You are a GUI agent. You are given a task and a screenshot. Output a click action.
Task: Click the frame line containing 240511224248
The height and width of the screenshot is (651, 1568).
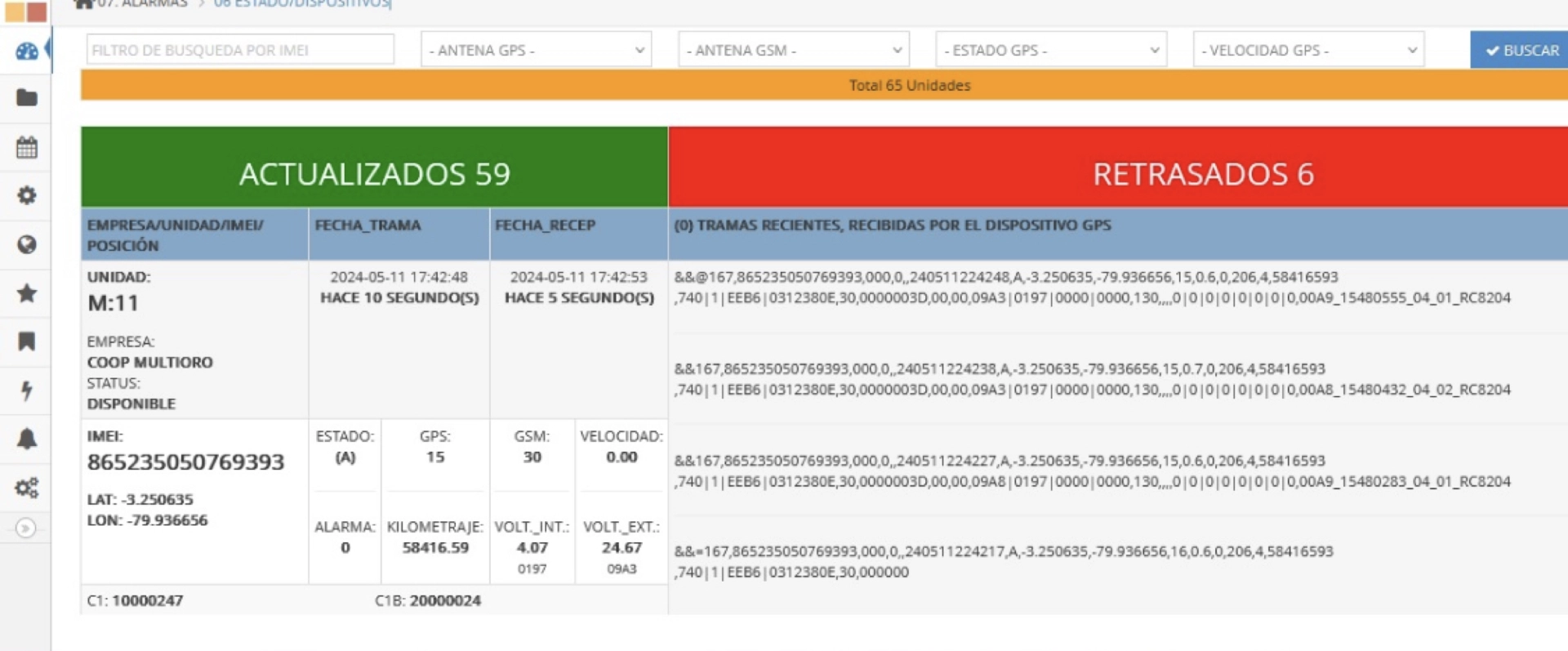1006,277
